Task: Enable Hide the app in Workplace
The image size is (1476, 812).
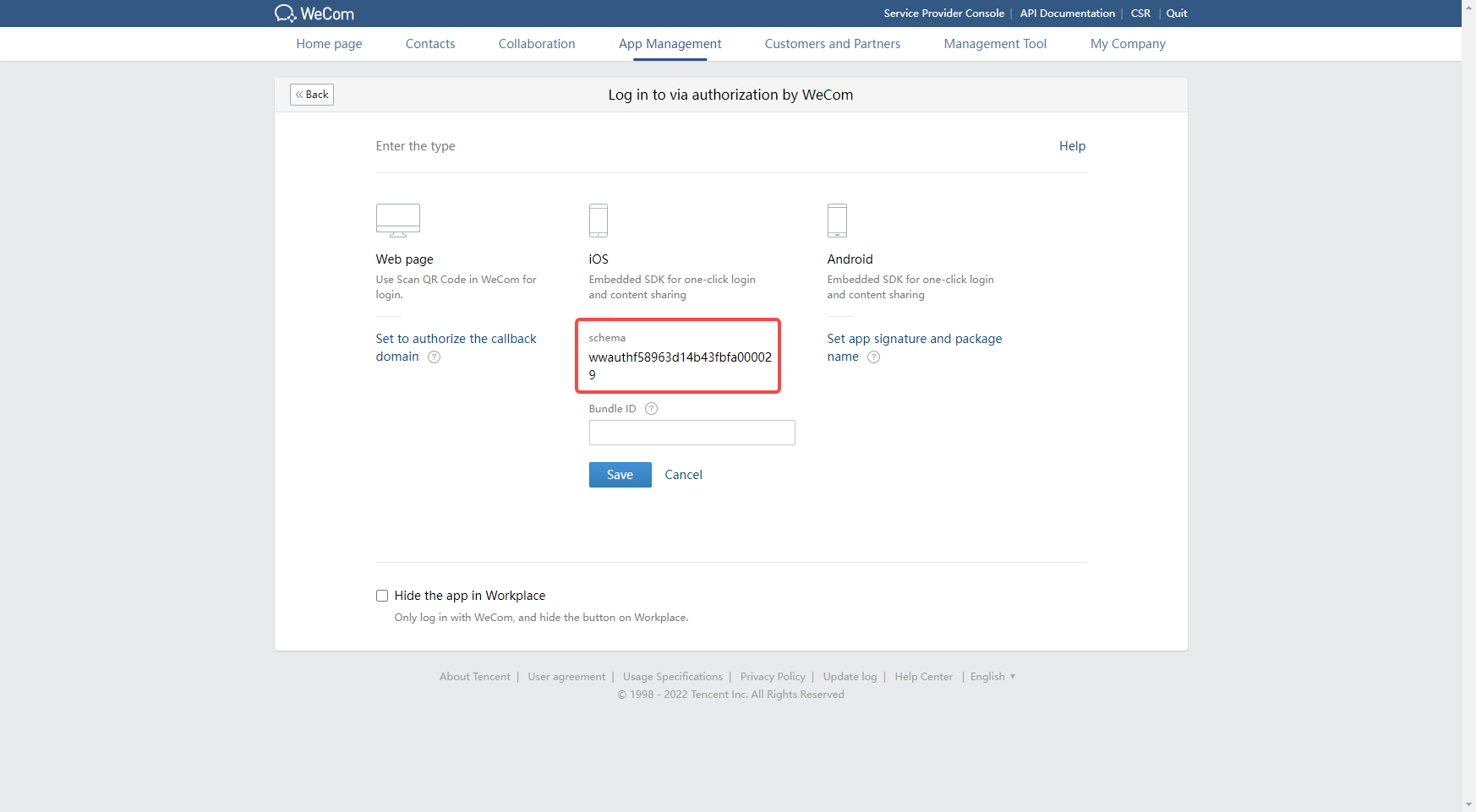Action: [382, 596]
